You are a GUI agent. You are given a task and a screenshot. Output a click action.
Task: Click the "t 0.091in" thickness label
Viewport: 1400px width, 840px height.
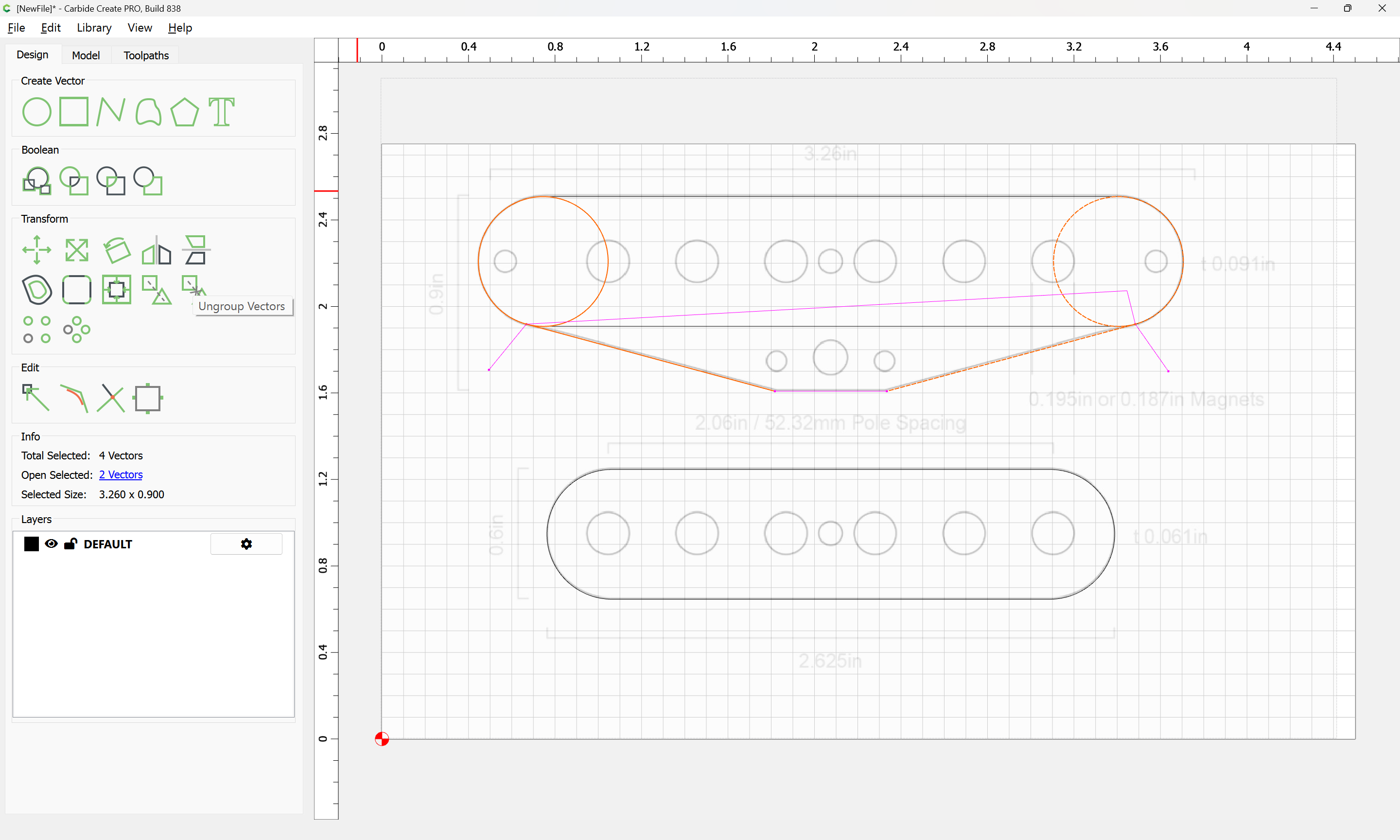1238,264
